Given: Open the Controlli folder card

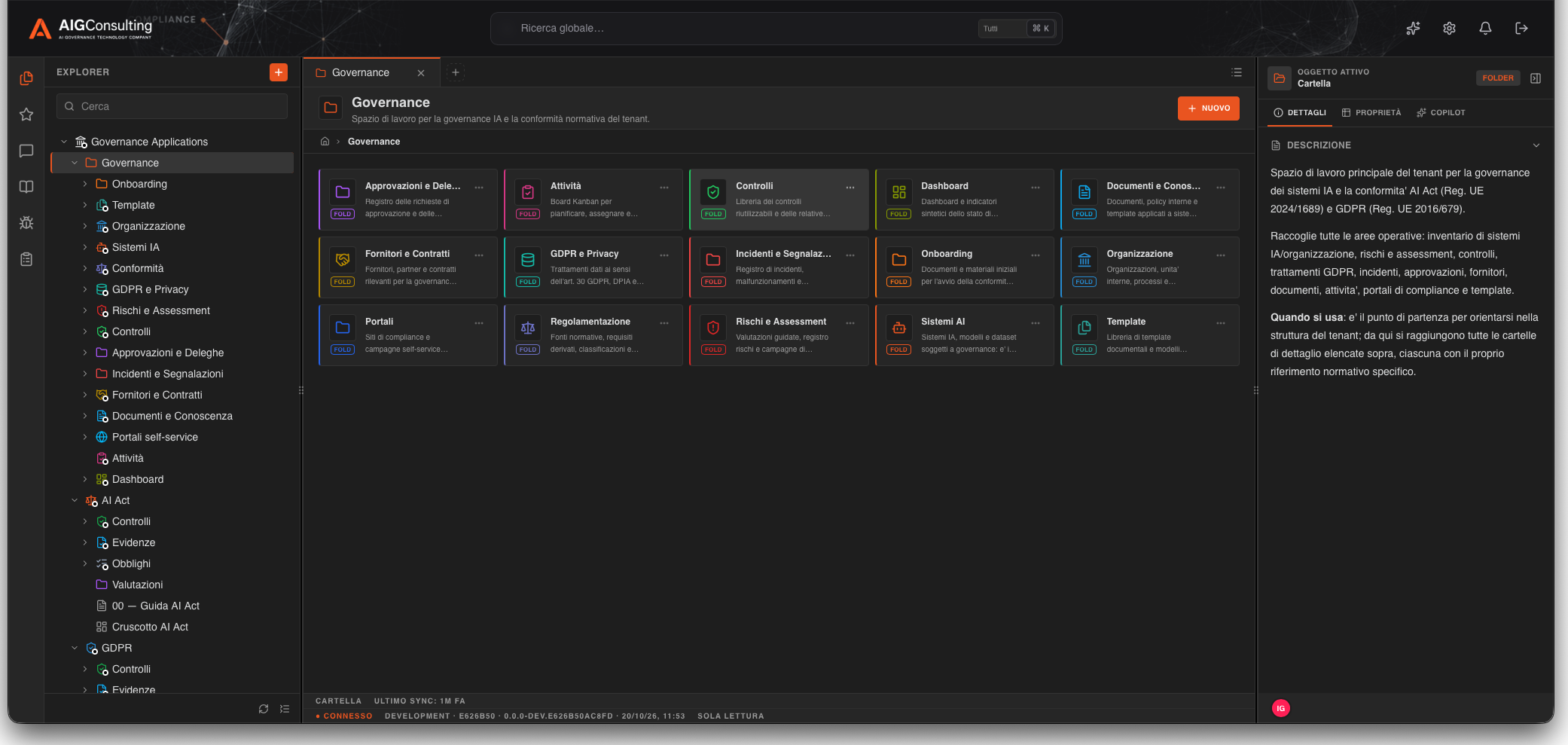Looking at the screenshot, I should [779, 200].
